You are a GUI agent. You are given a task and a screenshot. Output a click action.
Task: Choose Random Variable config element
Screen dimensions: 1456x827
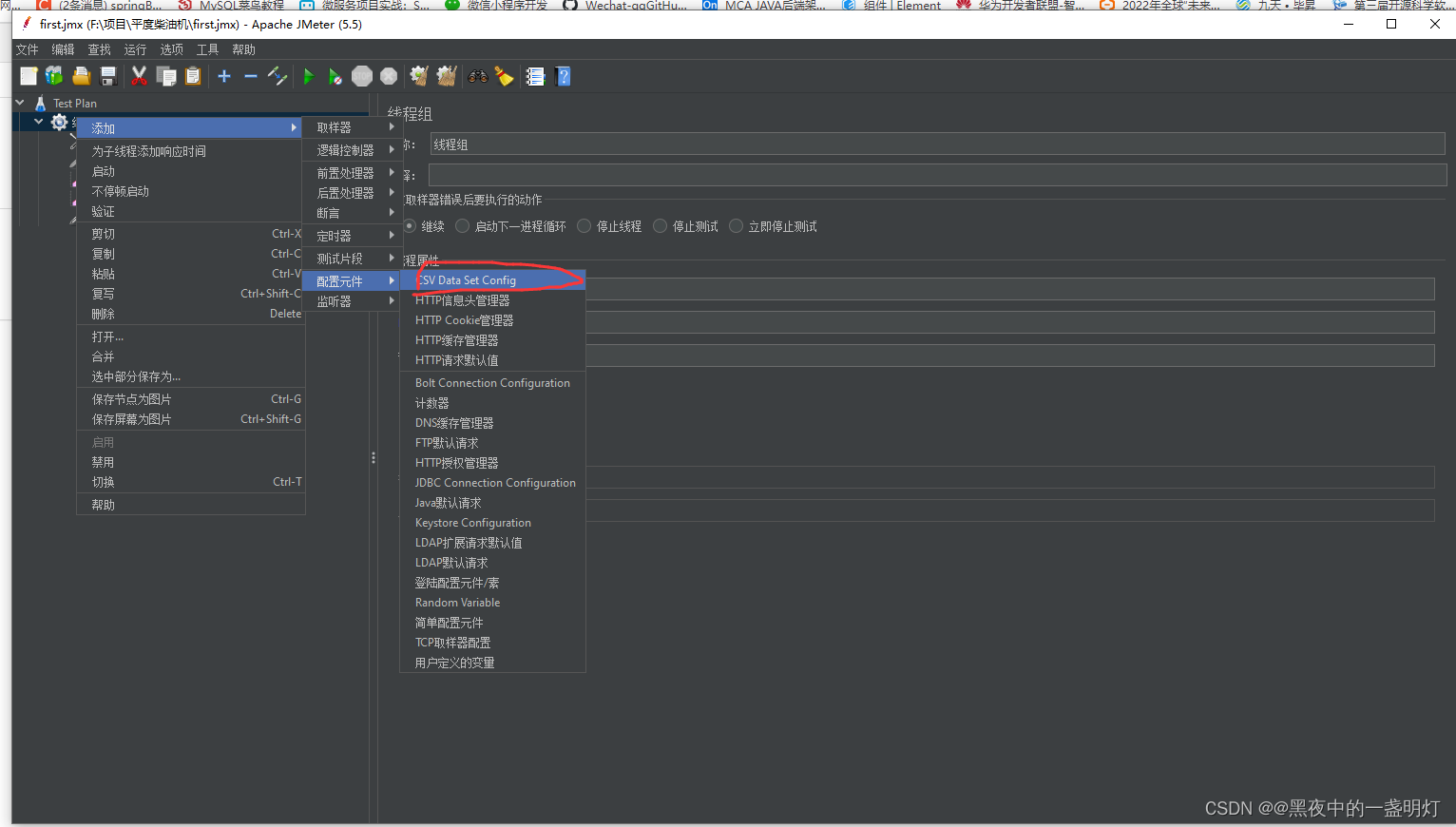(x=492, y=603)
